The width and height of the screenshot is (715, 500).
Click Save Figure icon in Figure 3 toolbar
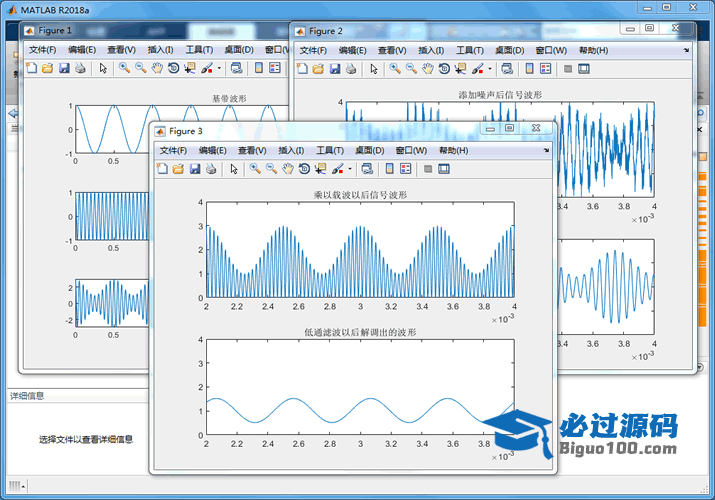[x=194, y=169]
